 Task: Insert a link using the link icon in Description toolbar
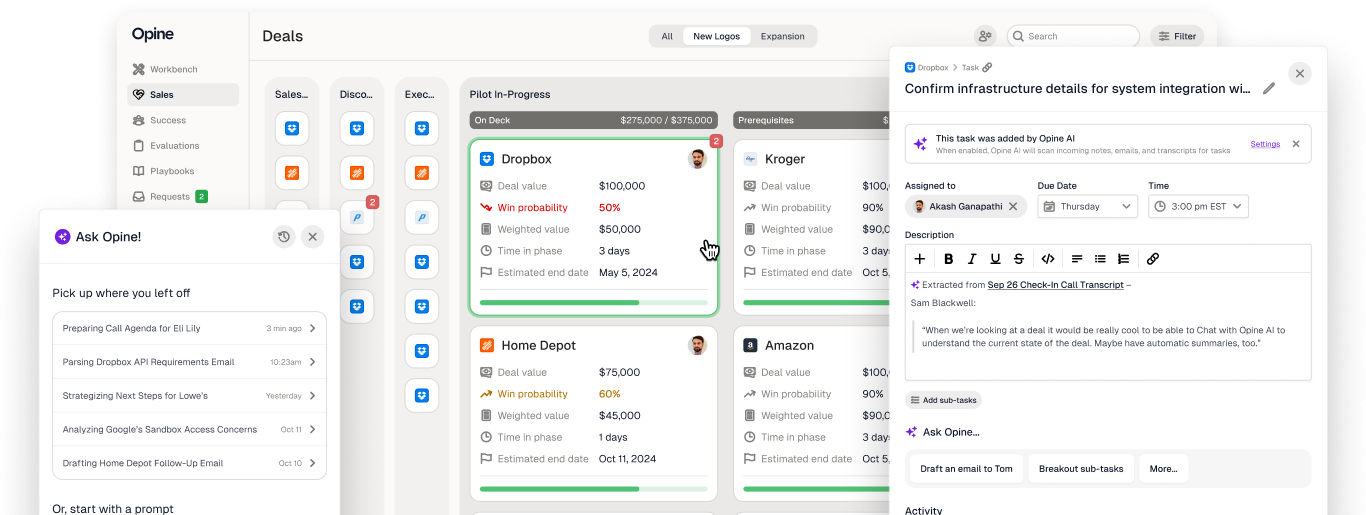point(1152,259)
